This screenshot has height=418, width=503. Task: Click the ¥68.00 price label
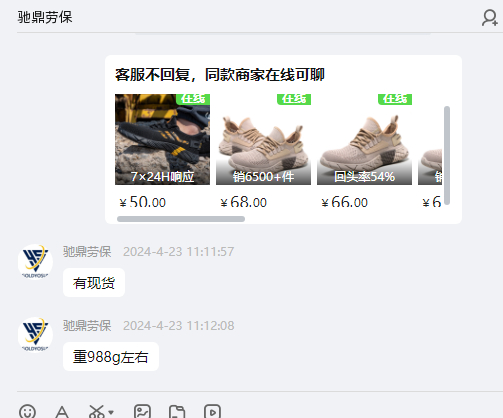pos(244,202)
